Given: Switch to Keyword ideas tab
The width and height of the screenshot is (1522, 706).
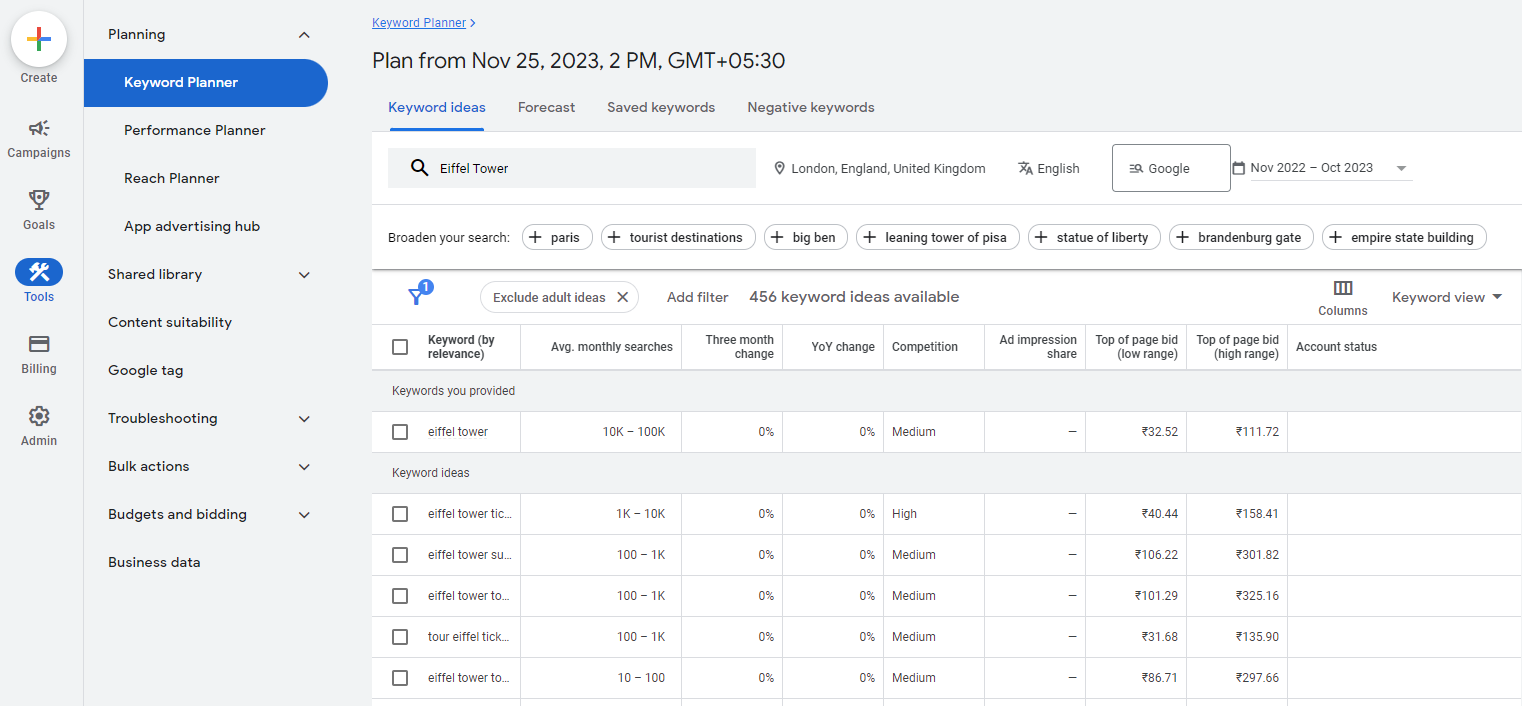Looking at the screenshot, I should [437, 107].
